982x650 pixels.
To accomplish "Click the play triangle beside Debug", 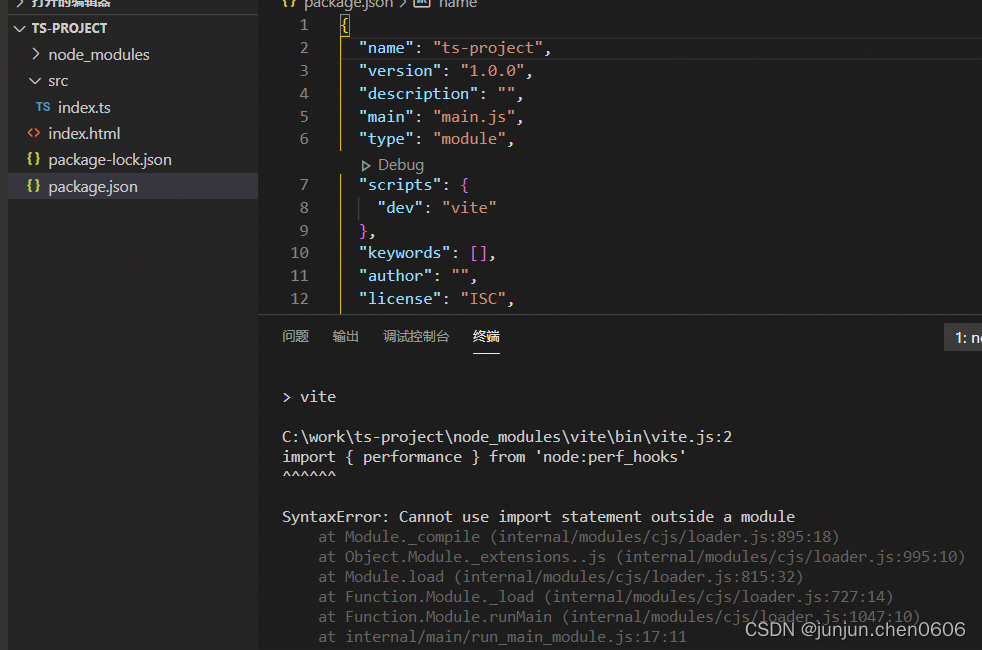I will [x=366, y=165].
